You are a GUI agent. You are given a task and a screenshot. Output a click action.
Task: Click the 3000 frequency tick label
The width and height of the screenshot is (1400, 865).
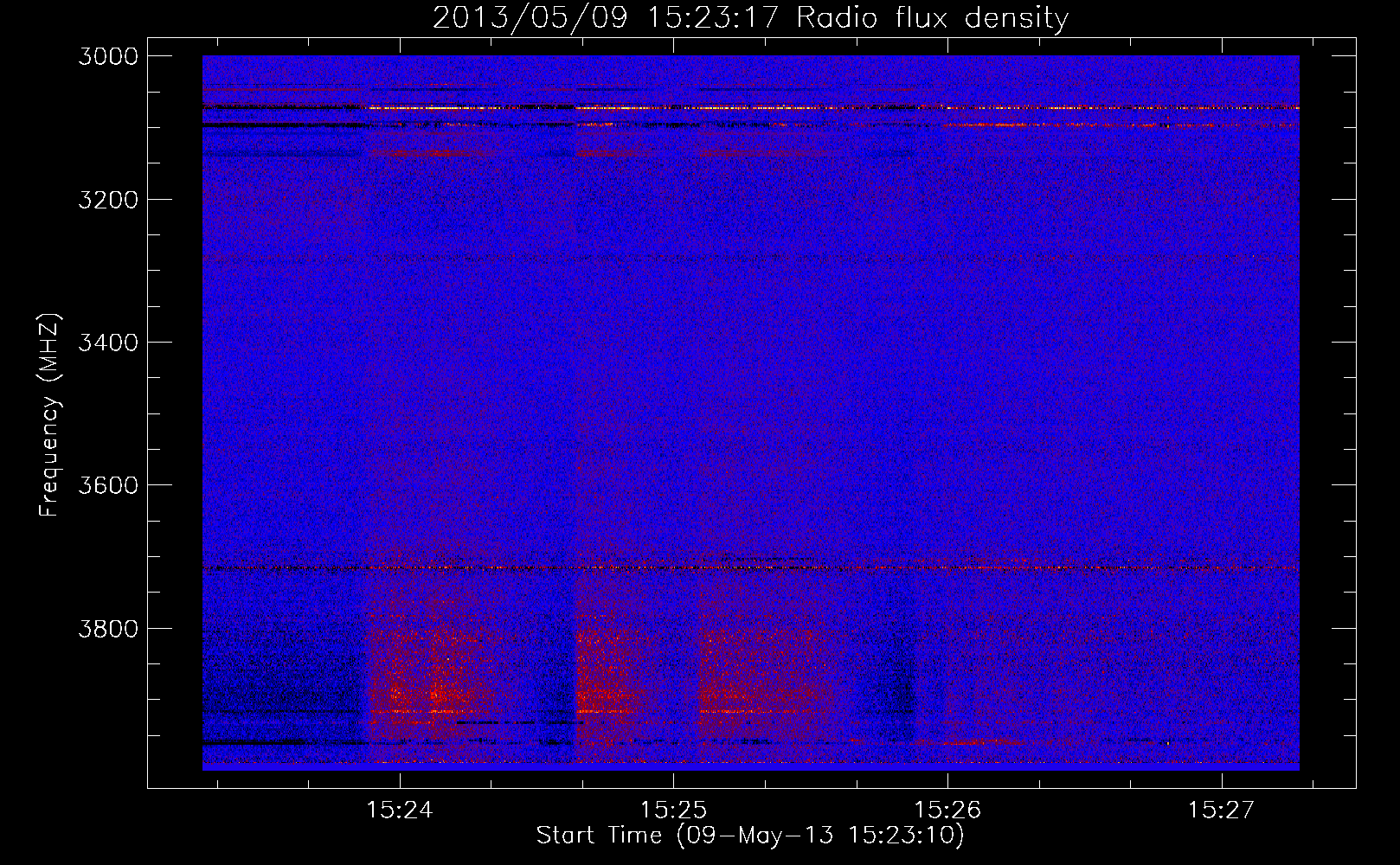click(108, 56)
